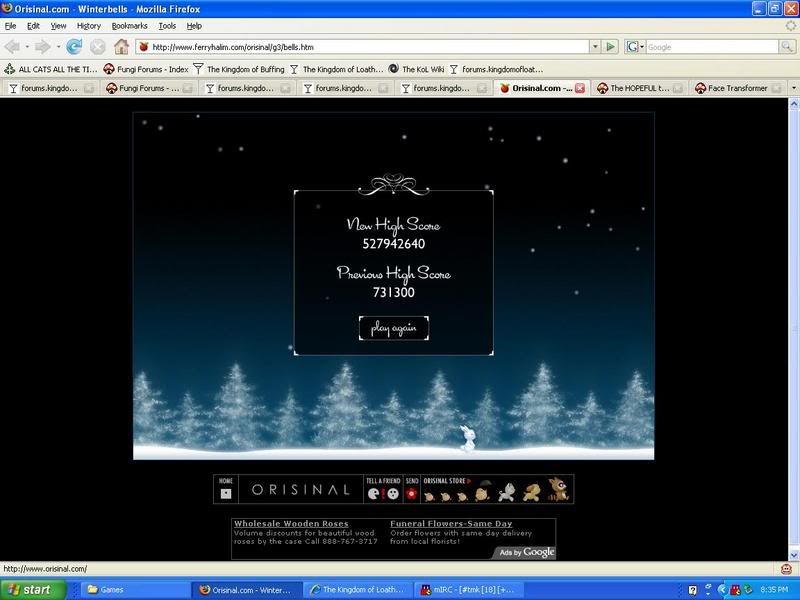
Task: Switch to The HOPEFUL t... tab
Action: (x=640, y=88)
